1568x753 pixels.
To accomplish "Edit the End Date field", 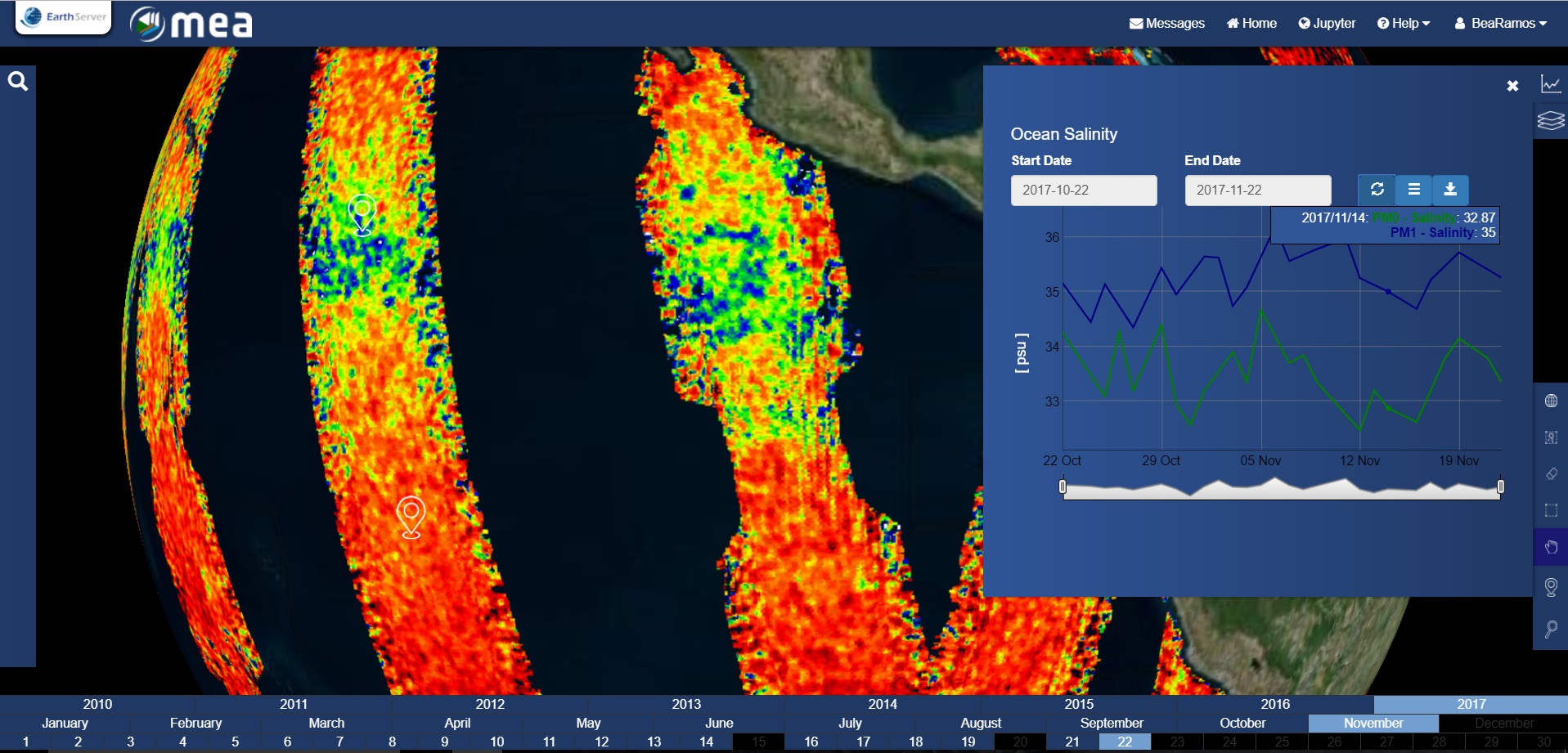I will point(1258,190).
